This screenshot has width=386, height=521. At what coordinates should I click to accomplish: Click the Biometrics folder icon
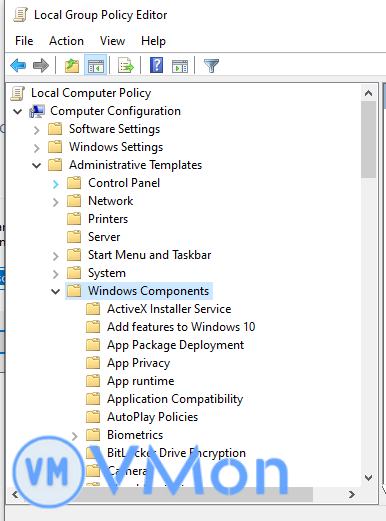pyautogui.click(x=93, y=435)
